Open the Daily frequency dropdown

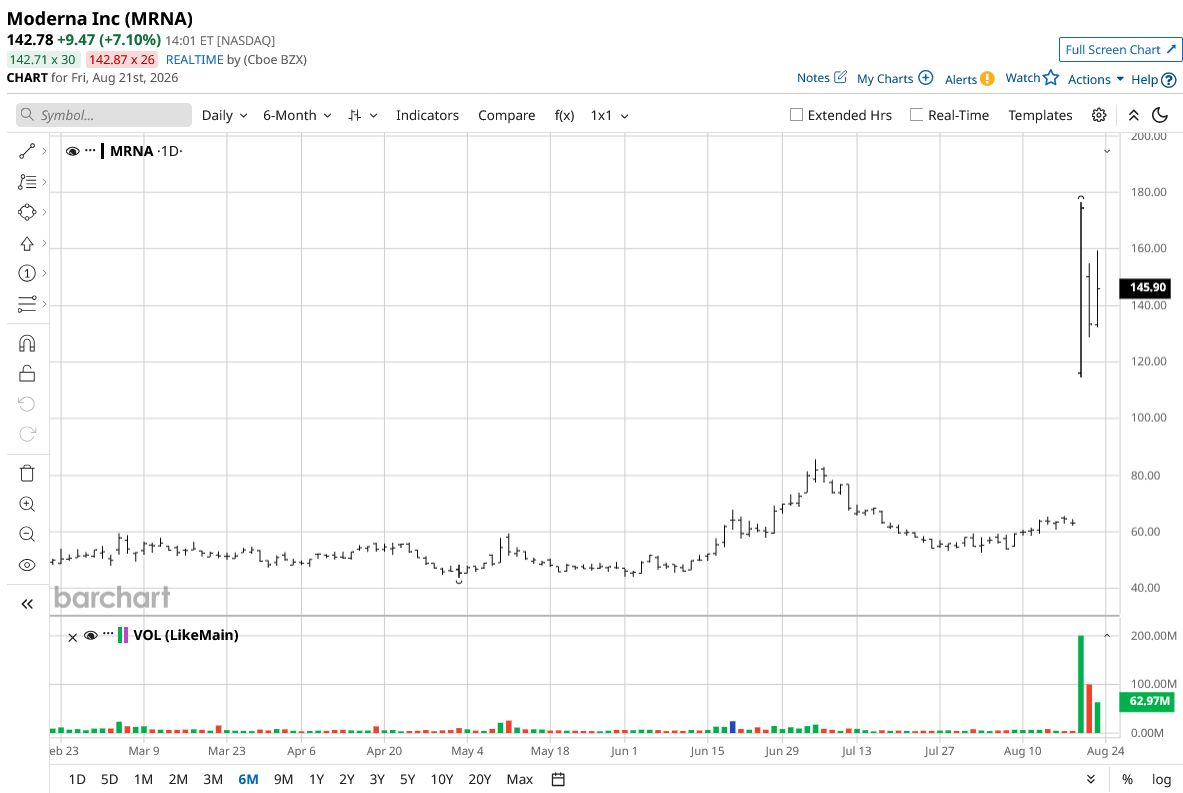[224, 115]
